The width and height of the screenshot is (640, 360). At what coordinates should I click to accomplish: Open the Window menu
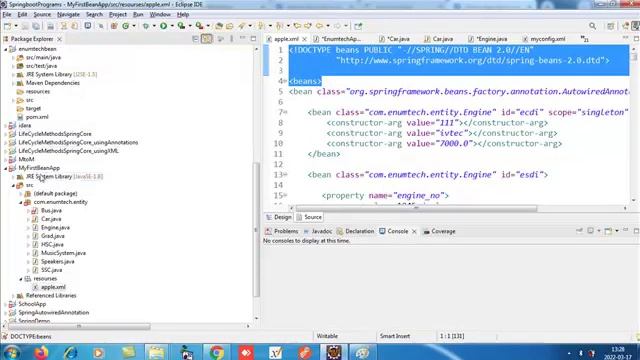[x=160, y=14]
